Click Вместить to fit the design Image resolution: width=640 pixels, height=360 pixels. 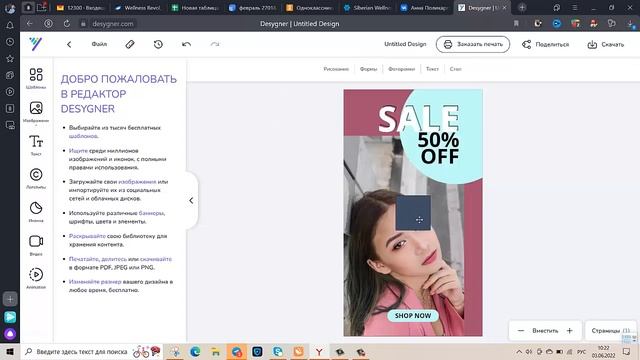(x=545, y=331)
